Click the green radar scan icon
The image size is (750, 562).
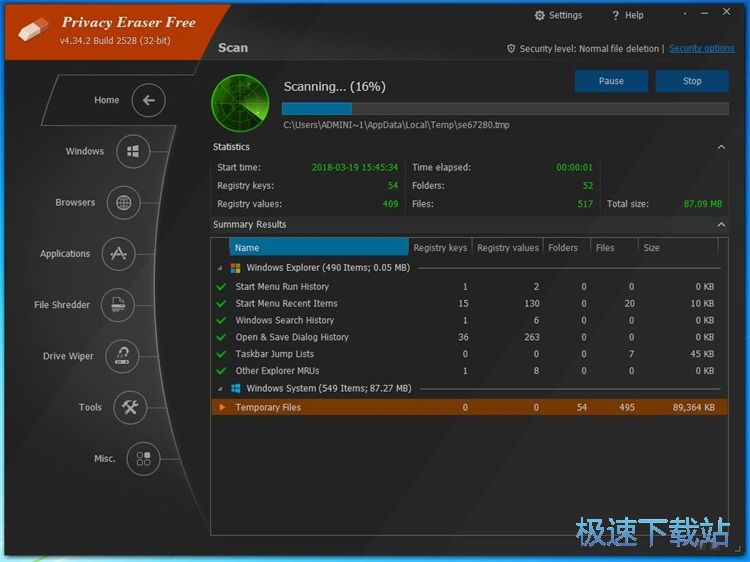pos(240,103)
